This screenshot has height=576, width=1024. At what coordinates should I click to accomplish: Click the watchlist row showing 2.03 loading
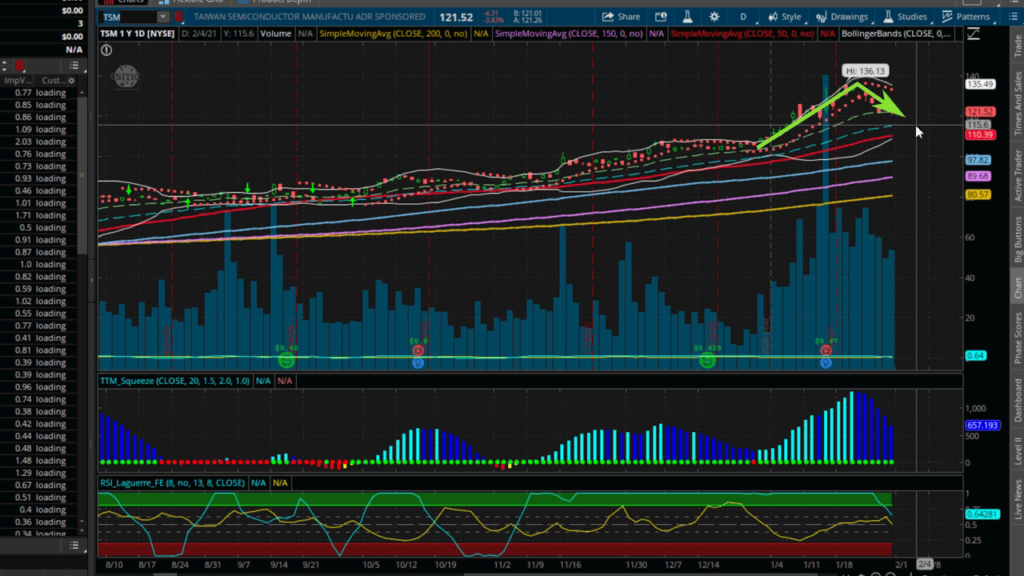pyautogui.click(x=39, y=142)
